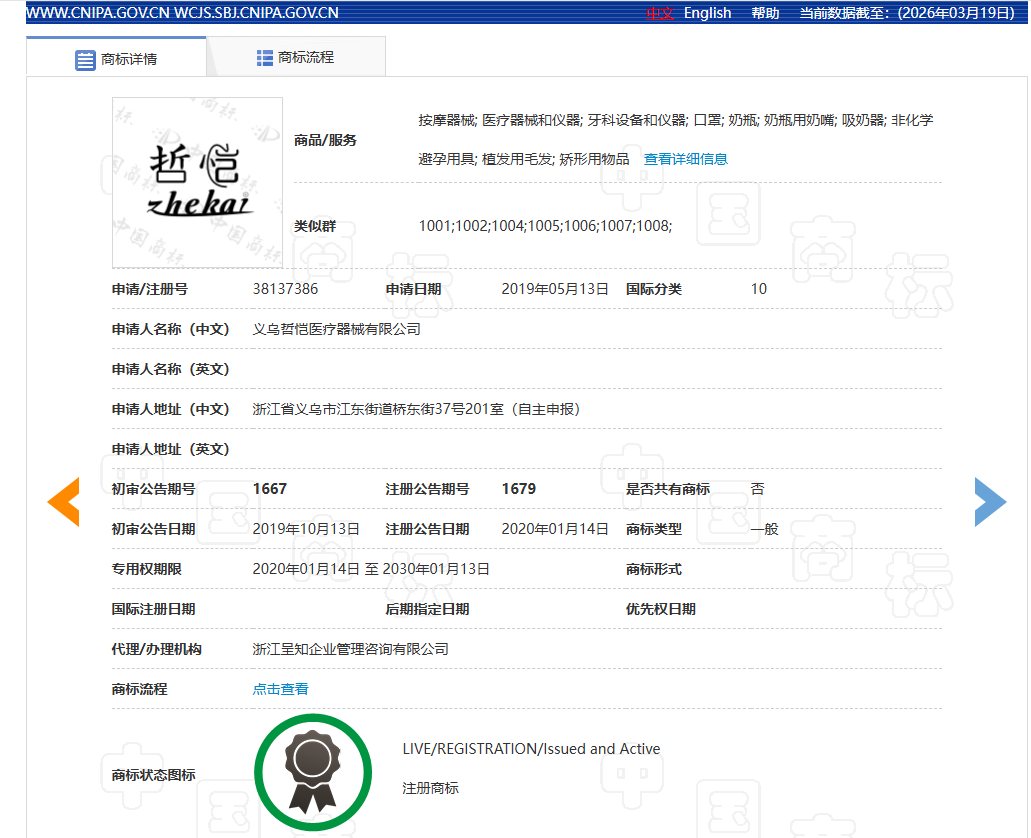
Task: Click the green registration ribbon status icon
Action: pyautogui.click(x=313, y=771)
